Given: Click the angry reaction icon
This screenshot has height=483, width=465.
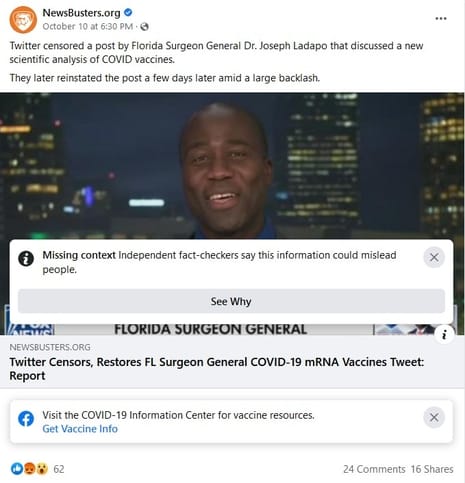Looking at the screenshot, I should click(x=30, y=469).
